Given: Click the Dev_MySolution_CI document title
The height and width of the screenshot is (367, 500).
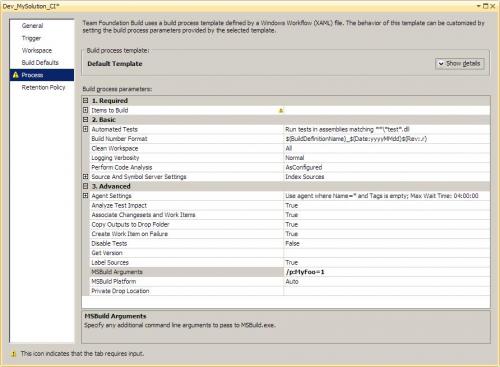Looking at the screenshot, I should [31, 6].
